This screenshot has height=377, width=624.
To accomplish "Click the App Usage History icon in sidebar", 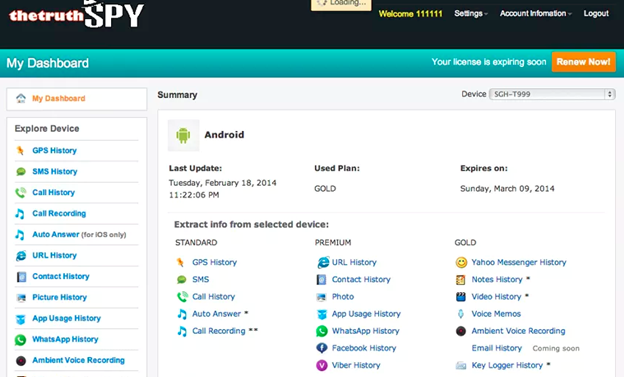I will pyautogui.click(x=21, y=319).
